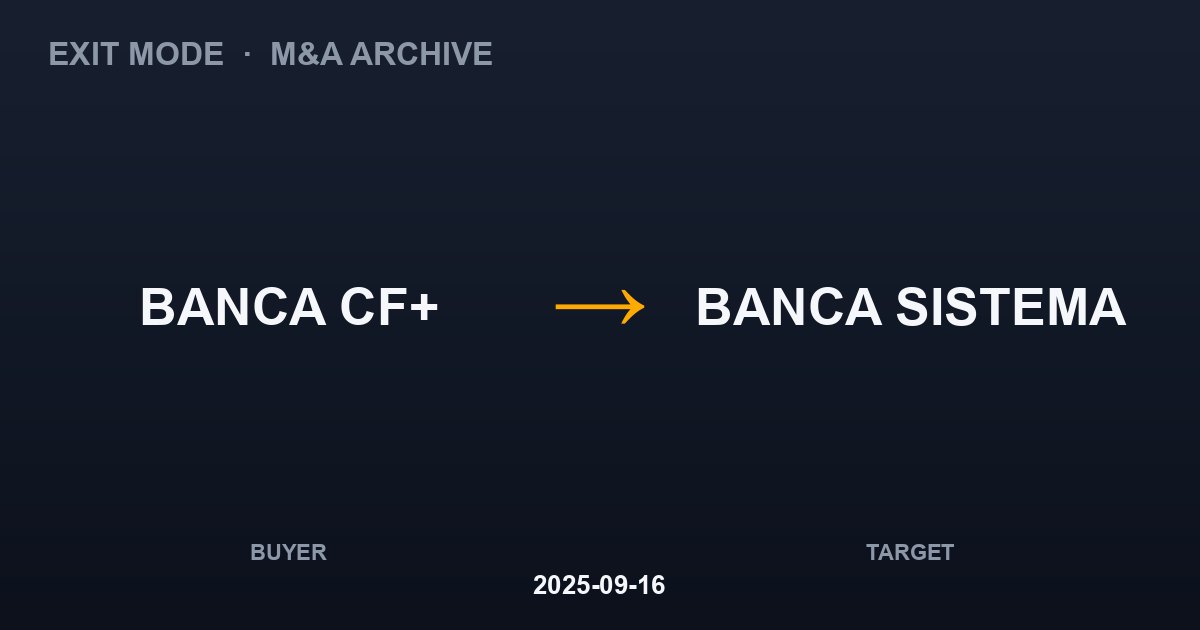1200x630 pixels.
Task: Click the M&A text in the header
Action: [x=305, y=54]
